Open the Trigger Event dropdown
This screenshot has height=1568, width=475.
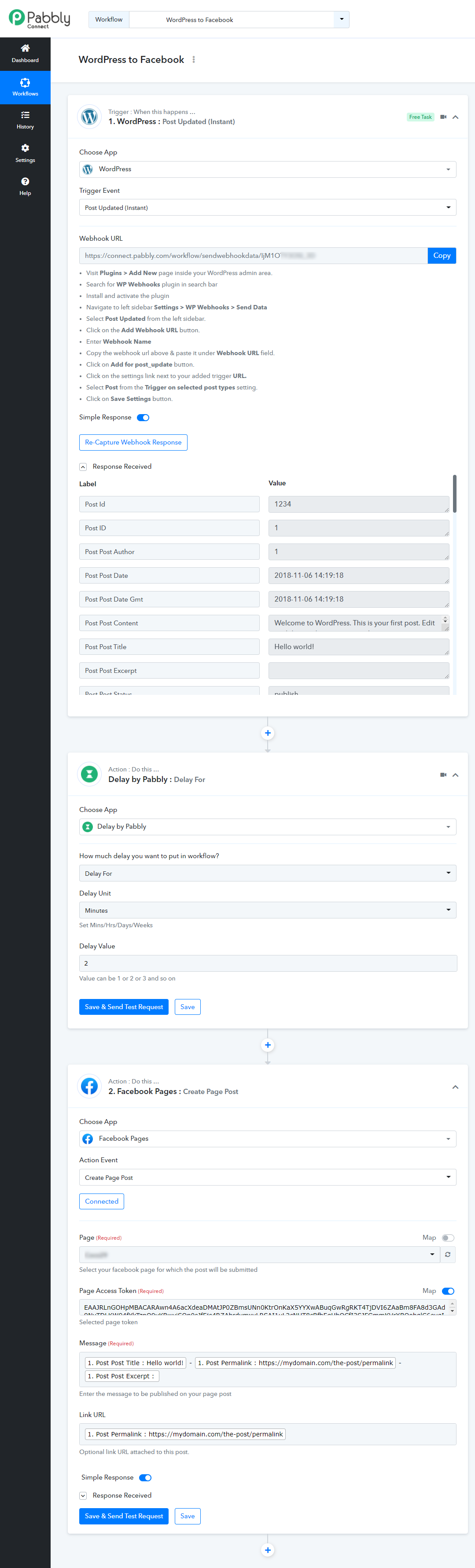point(267,208)
